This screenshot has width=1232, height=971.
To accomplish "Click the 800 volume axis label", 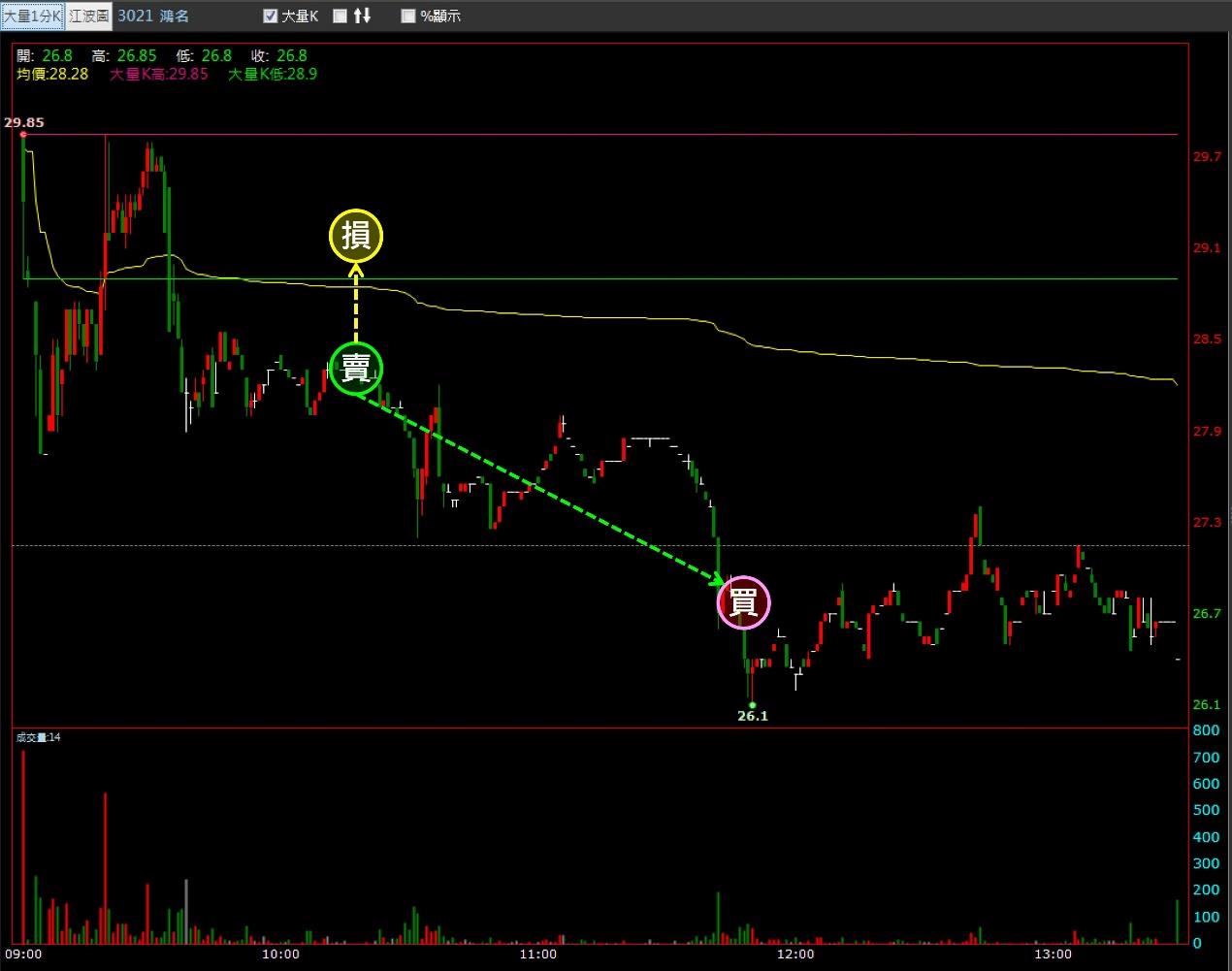I will coord(1206,730).
